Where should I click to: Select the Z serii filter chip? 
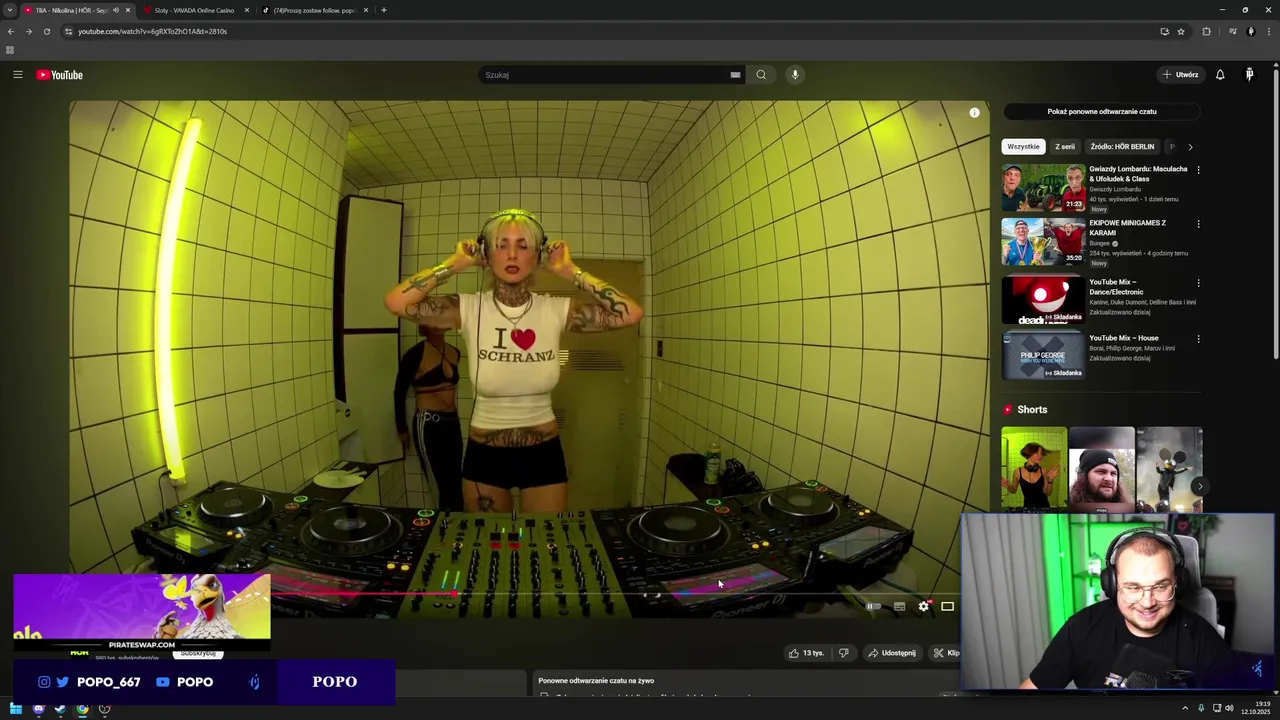pos(1065,147)
